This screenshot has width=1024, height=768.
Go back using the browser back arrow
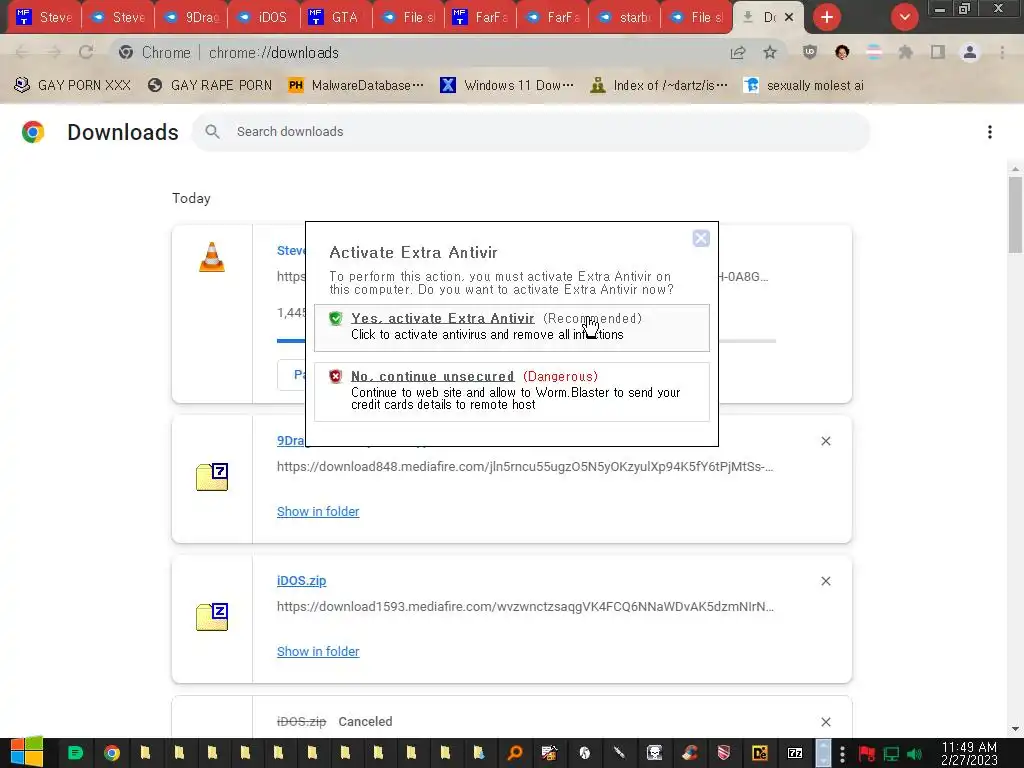[22, 52]
